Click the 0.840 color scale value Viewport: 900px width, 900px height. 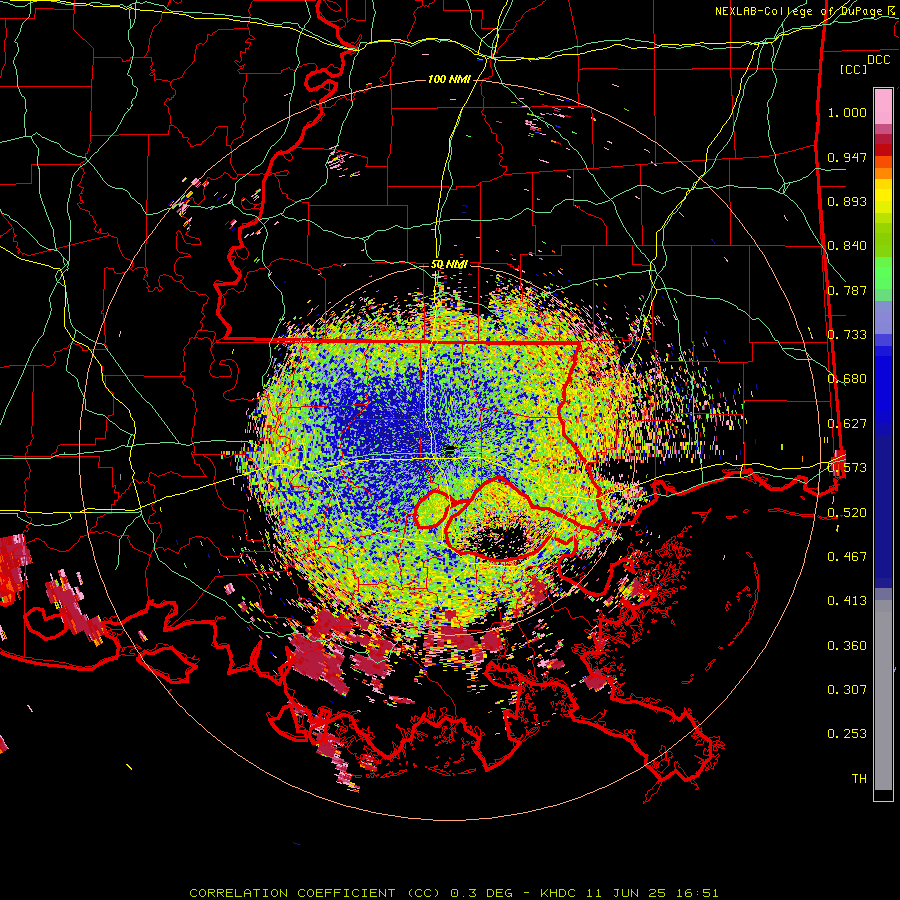(x=847, y=246)
